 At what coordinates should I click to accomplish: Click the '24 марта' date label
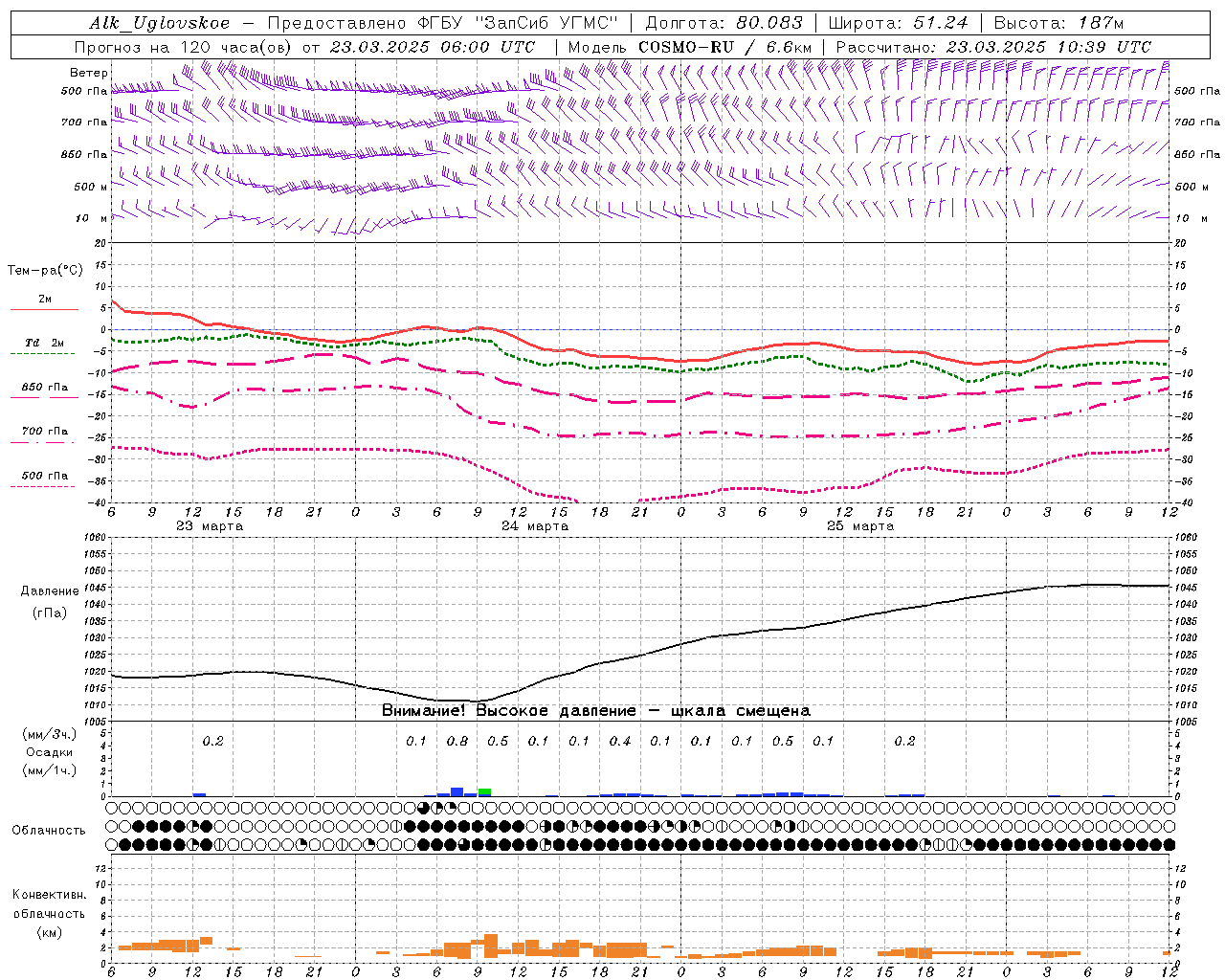coord(535,526)
